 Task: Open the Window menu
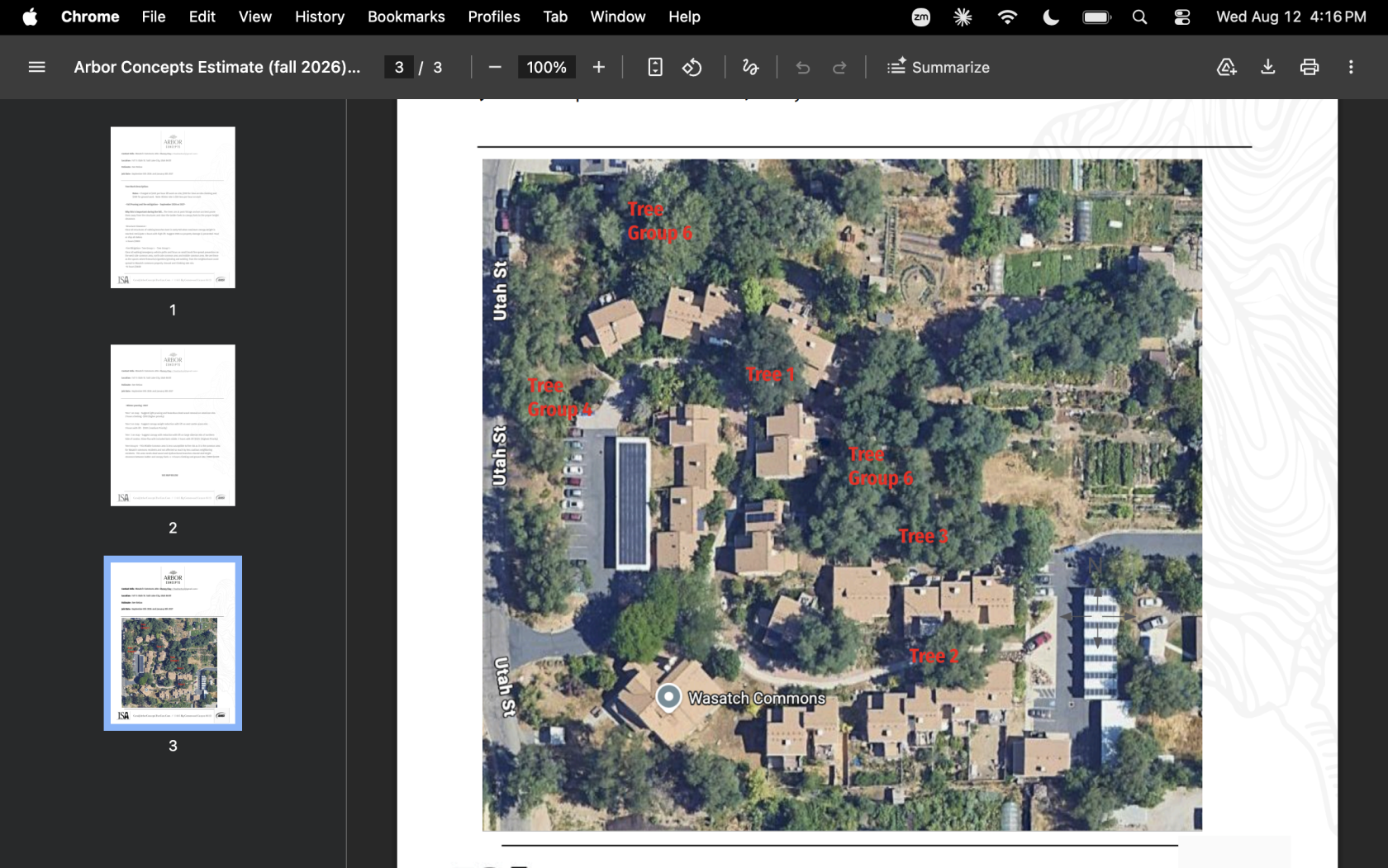618,17
